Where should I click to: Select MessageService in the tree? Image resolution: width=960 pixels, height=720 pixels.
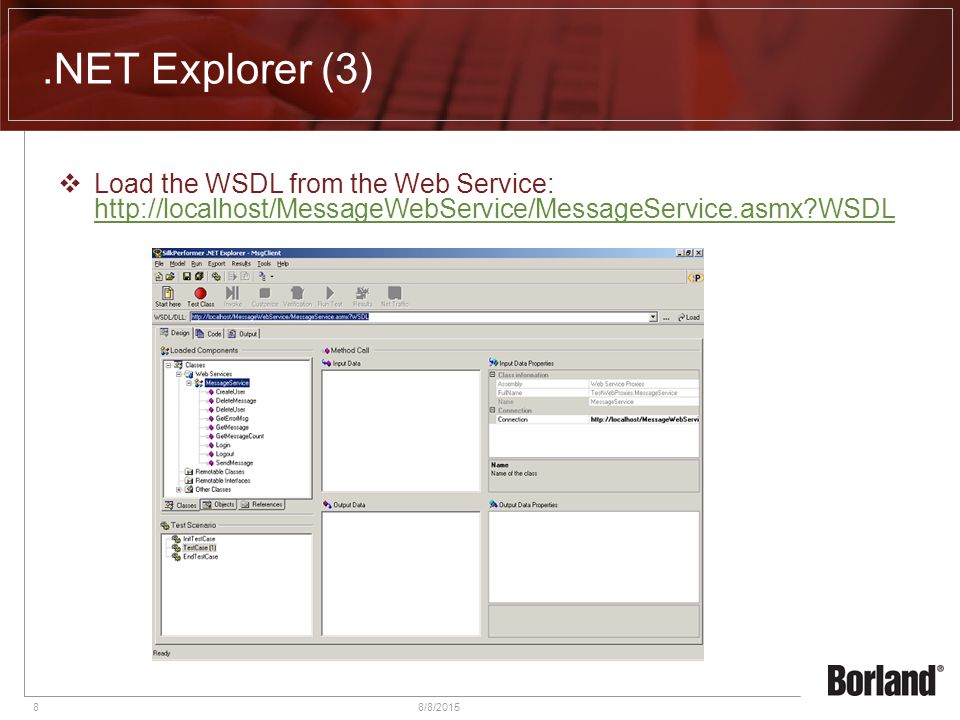227,383
